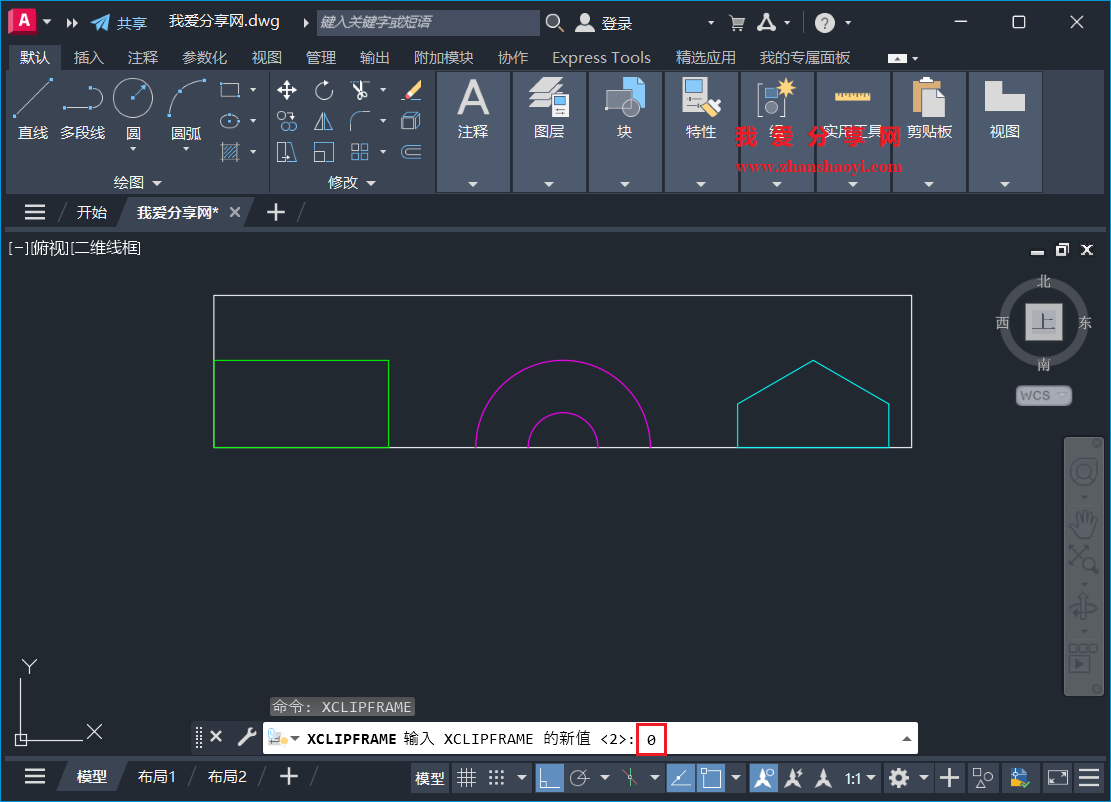Expand the Array tool dropdown arrow
The image size is (1111, 802).
point(382,152)
